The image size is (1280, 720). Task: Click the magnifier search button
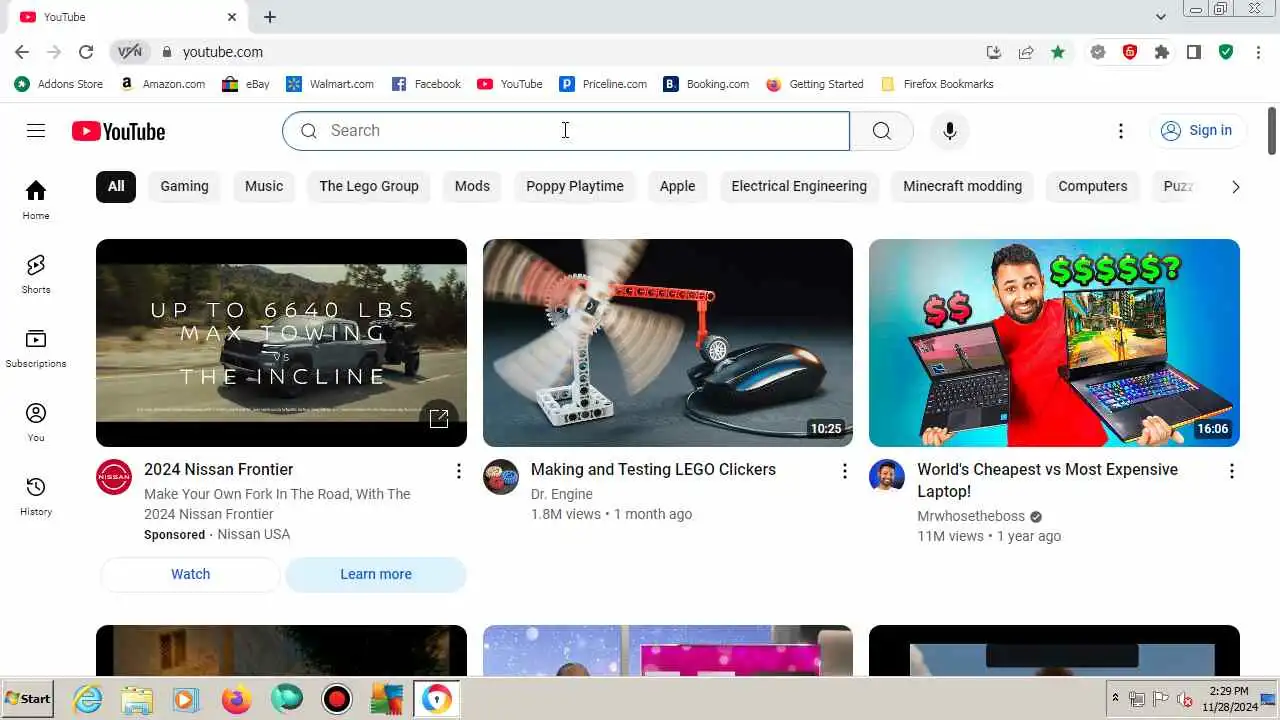[881, 131]
